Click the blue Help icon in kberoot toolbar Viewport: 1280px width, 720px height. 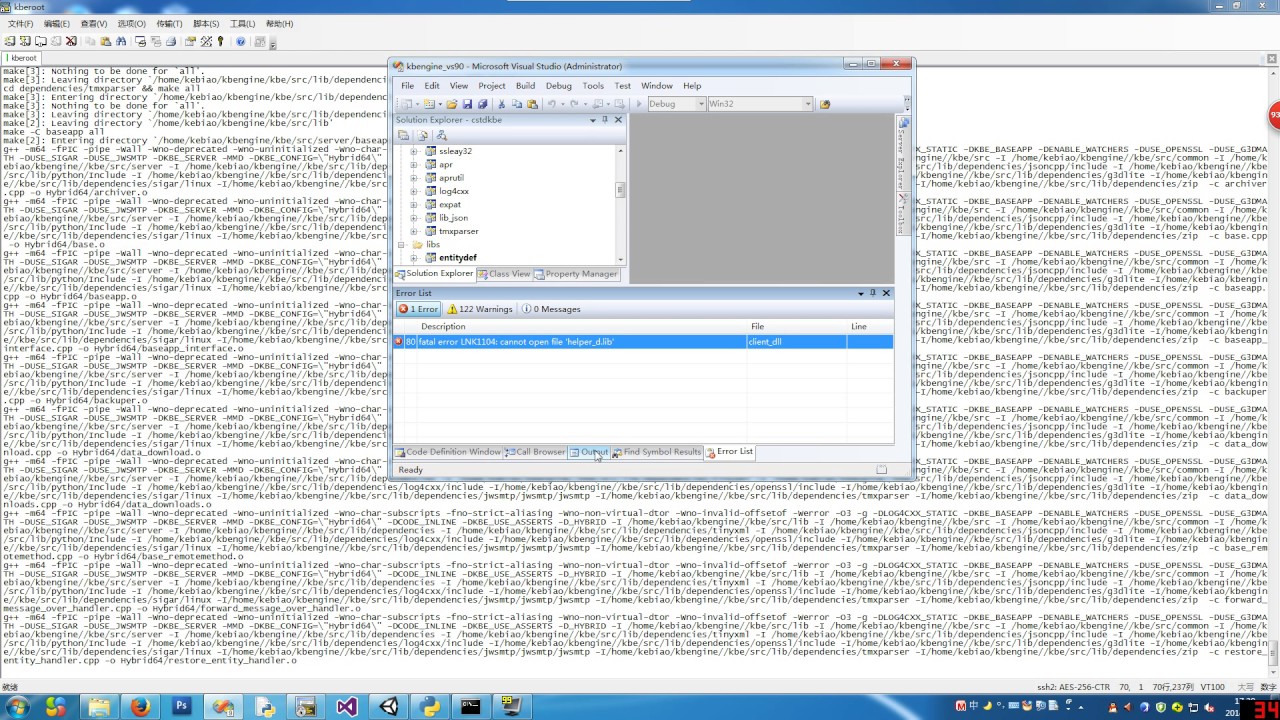tap(240, 41)
